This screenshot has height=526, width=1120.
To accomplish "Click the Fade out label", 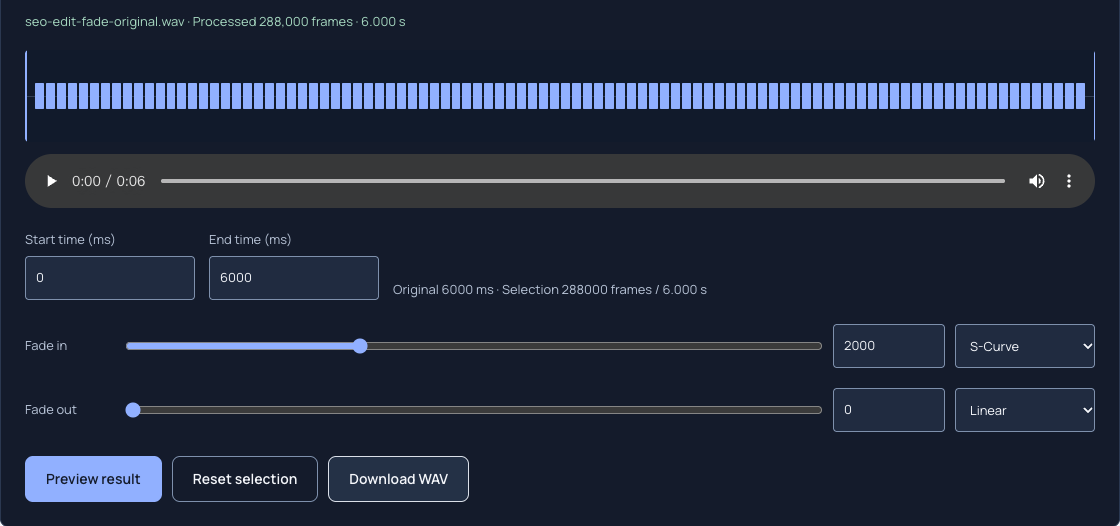I will tap(51, 410).
